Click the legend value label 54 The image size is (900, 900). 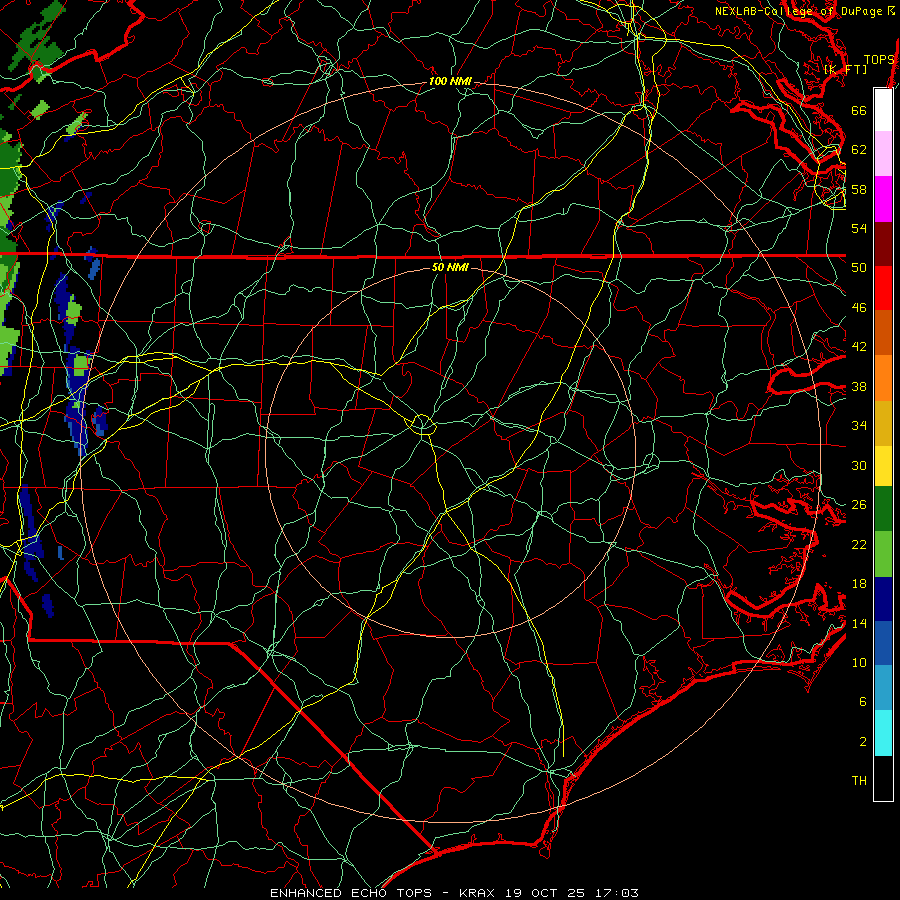(x=859, y=228)
